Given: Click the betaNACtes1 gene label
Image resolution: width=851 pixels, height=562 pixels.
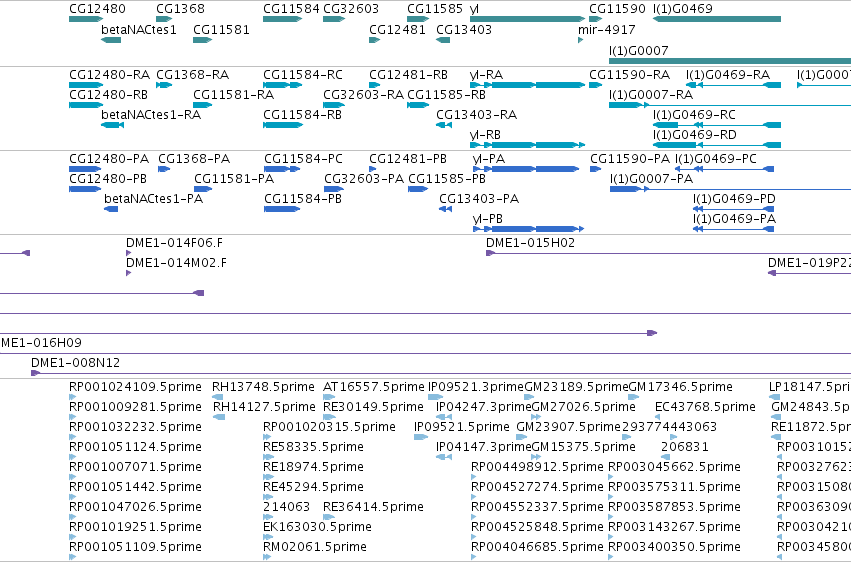Looking at the screenshot, I should (x=139, y=29).
